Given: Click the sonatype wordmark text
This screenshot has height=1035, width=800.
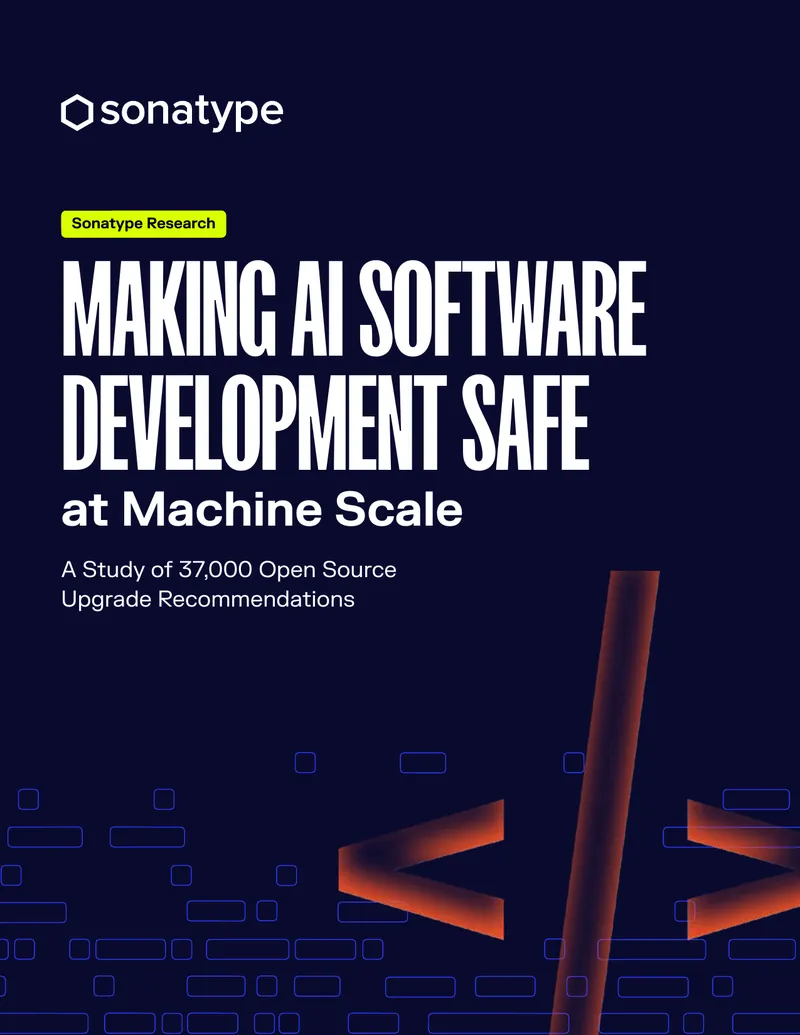Looking at the screenshot, I should pos(191,113).
